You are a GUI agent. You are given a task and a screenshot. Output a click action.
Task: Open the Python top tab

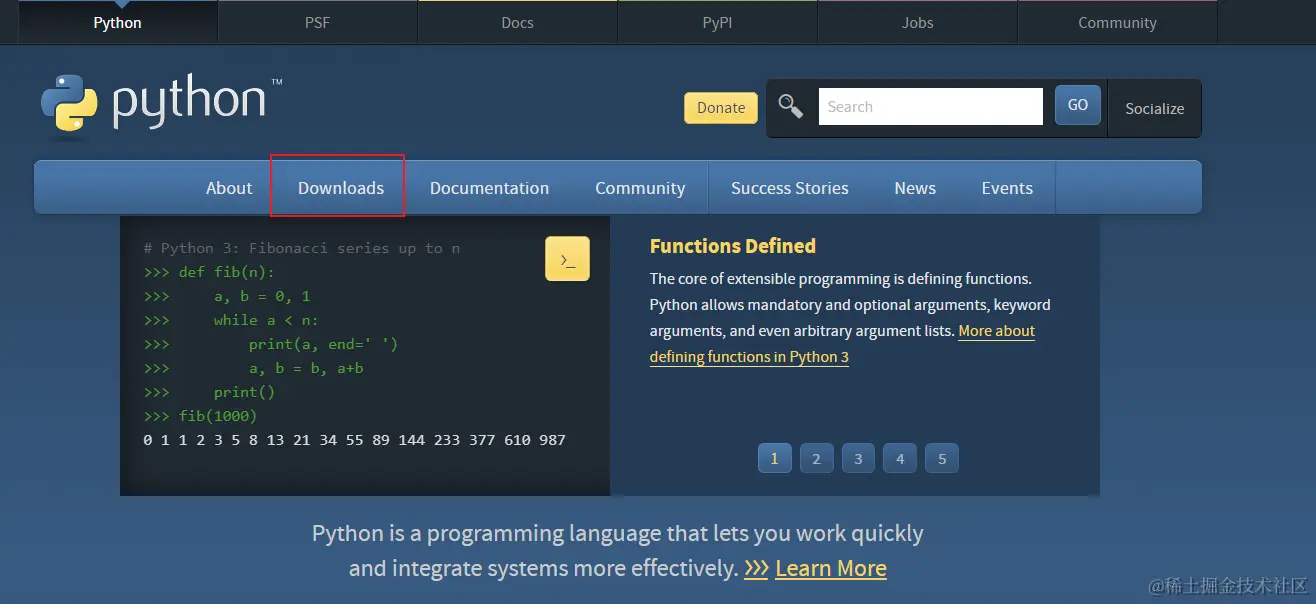pos(117,23)
